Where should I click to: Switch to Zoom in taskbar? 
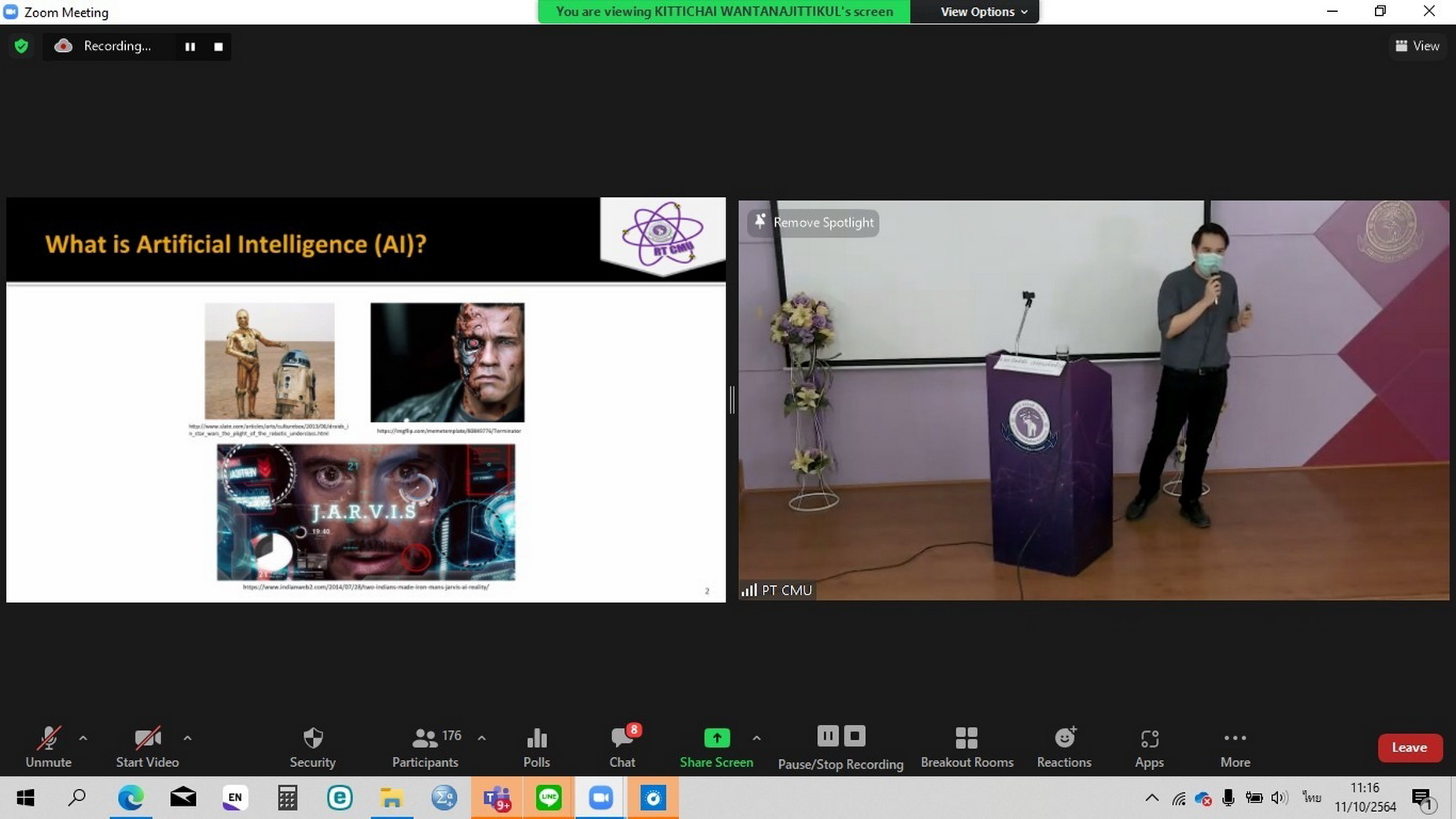(x=601, y=798)
